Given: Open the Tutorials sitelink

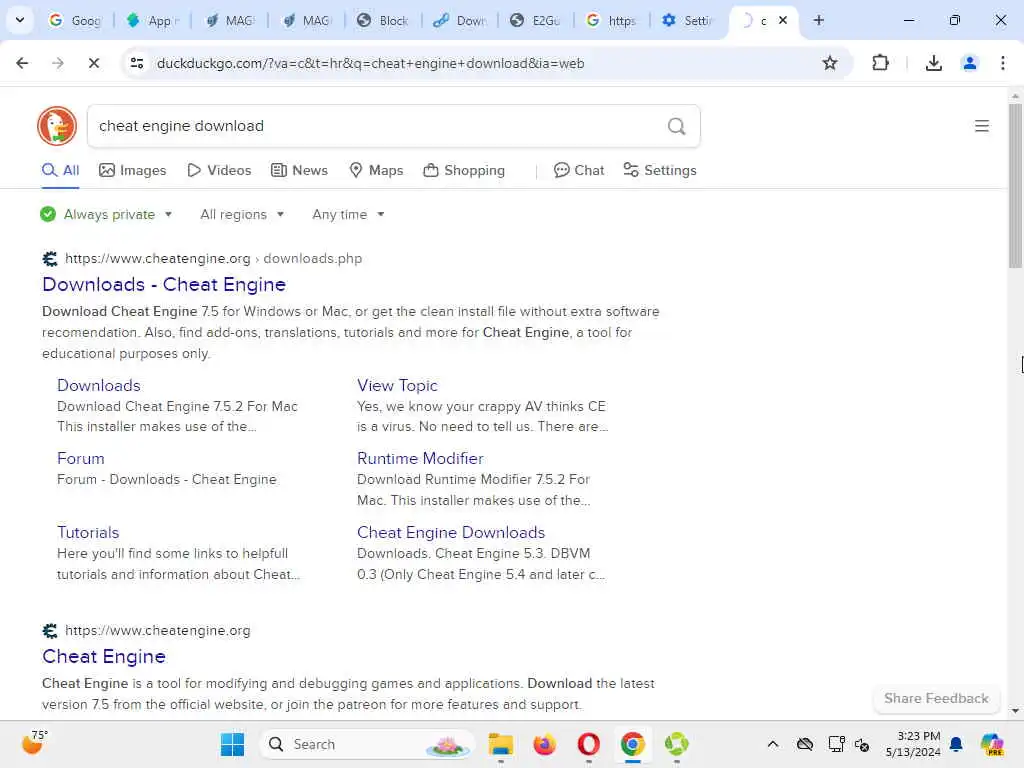Looking at the screenshot, I should (x=88, y=532).
